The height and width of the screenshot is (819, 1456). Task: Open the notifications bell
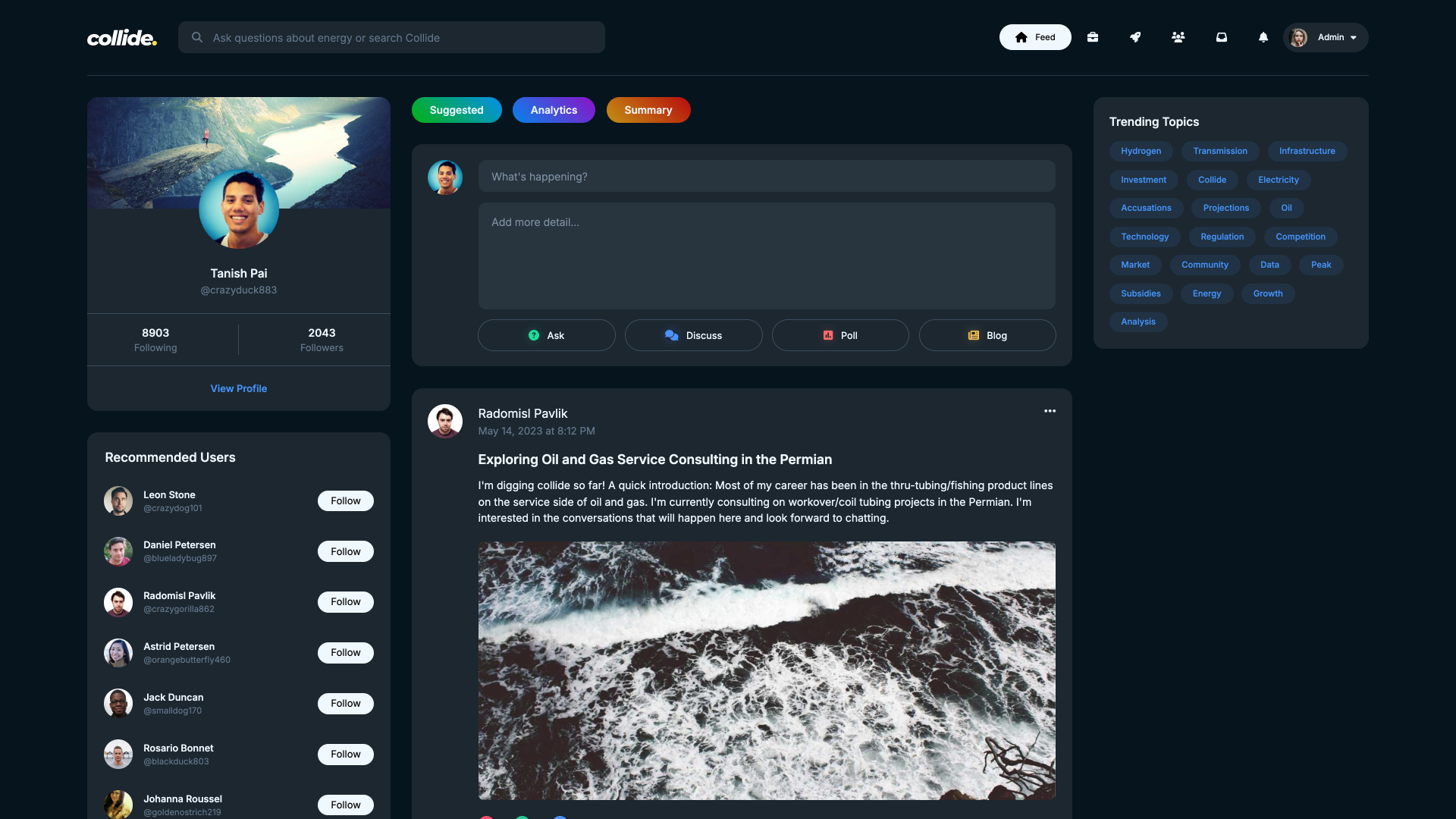(x=1263, y=37)
